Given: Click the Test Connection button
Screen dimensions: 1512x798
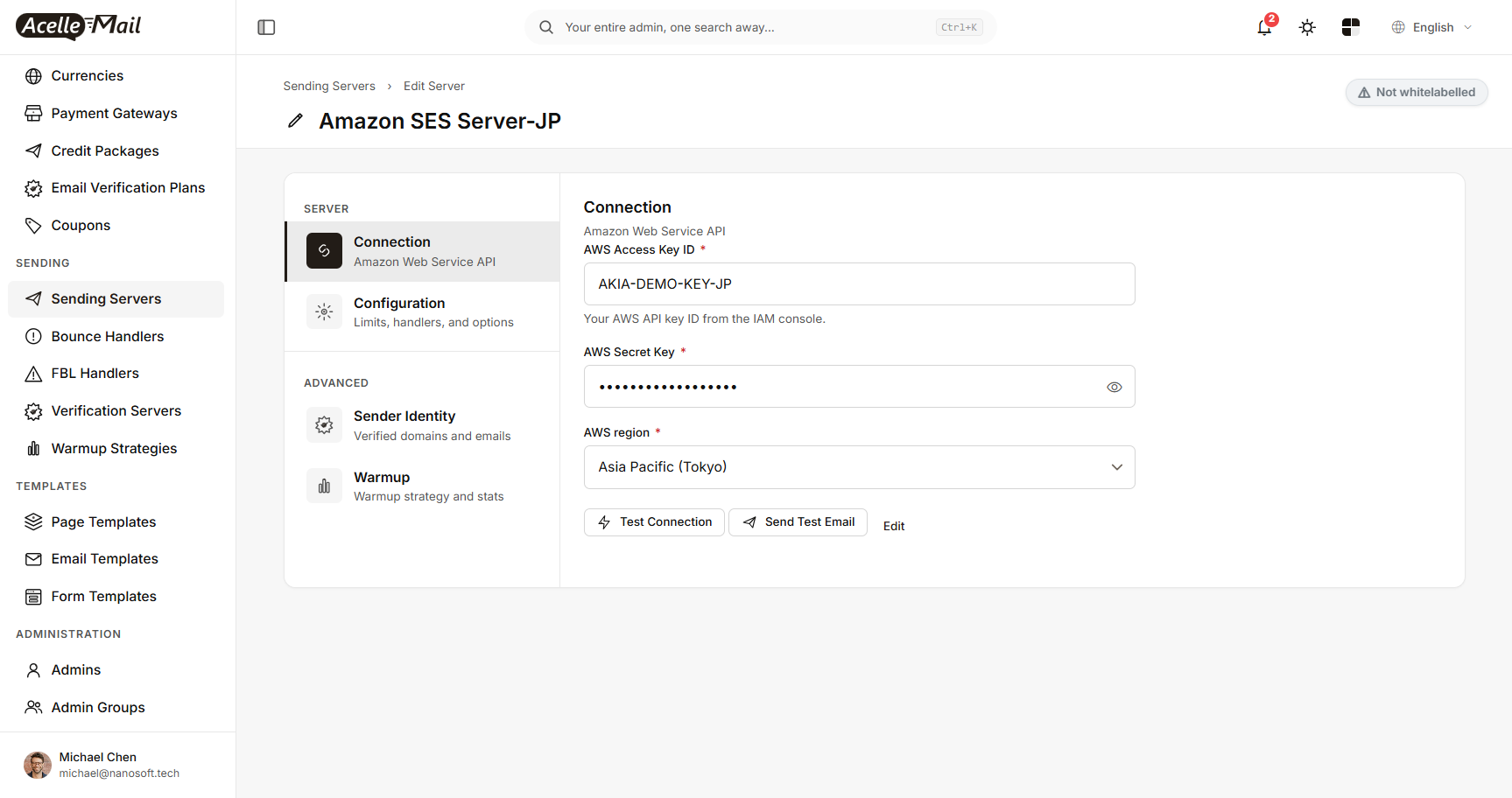Looking at the screenshot, I should click(x=654, y=522).
